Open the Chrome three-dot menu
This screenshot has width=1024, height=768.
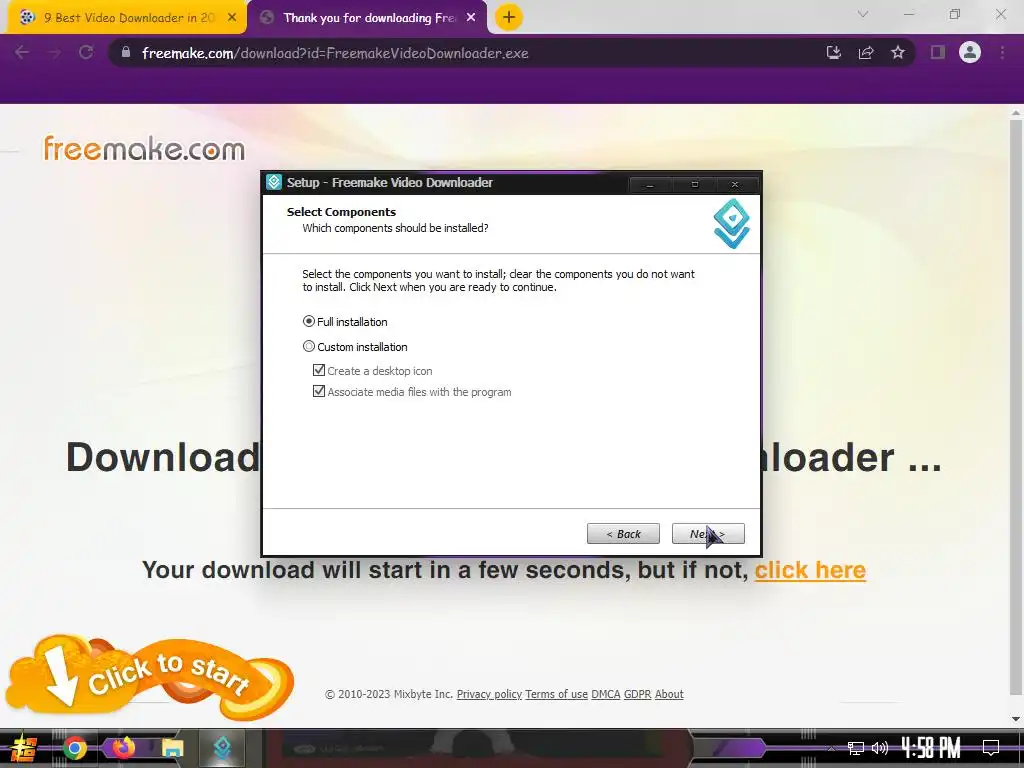point(1002,52)
